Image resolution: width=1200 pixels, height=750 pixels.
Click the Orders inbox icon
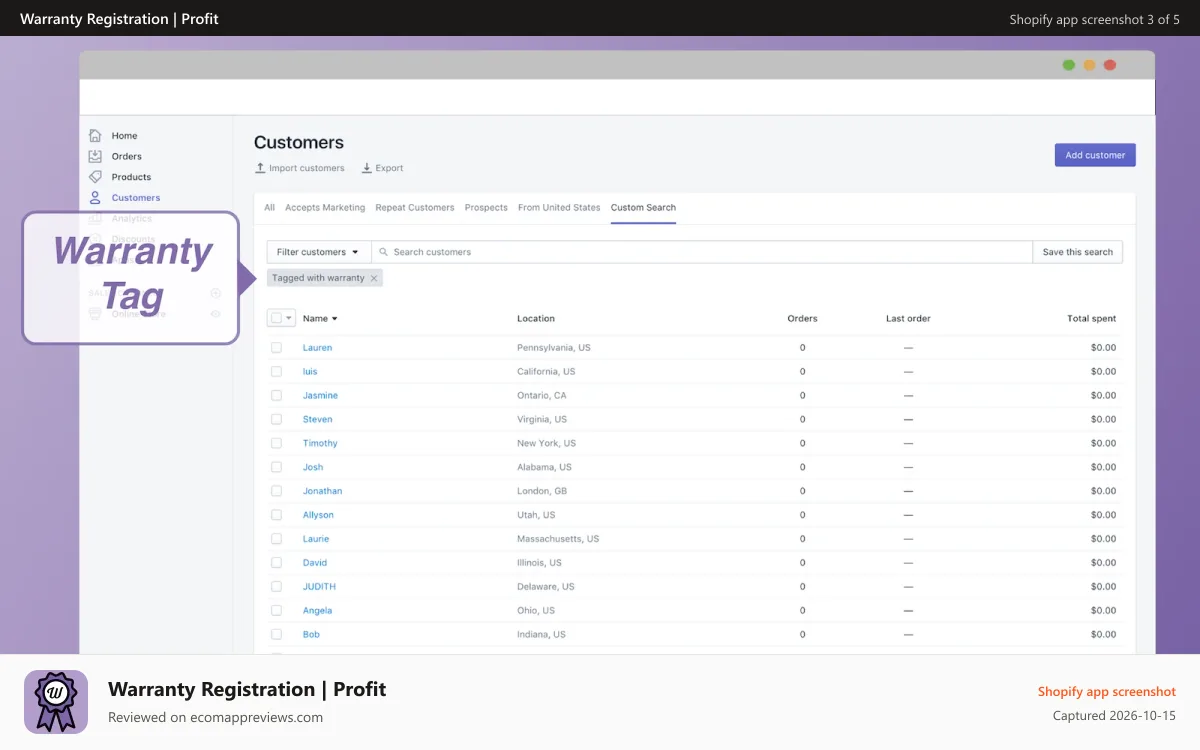95,156
